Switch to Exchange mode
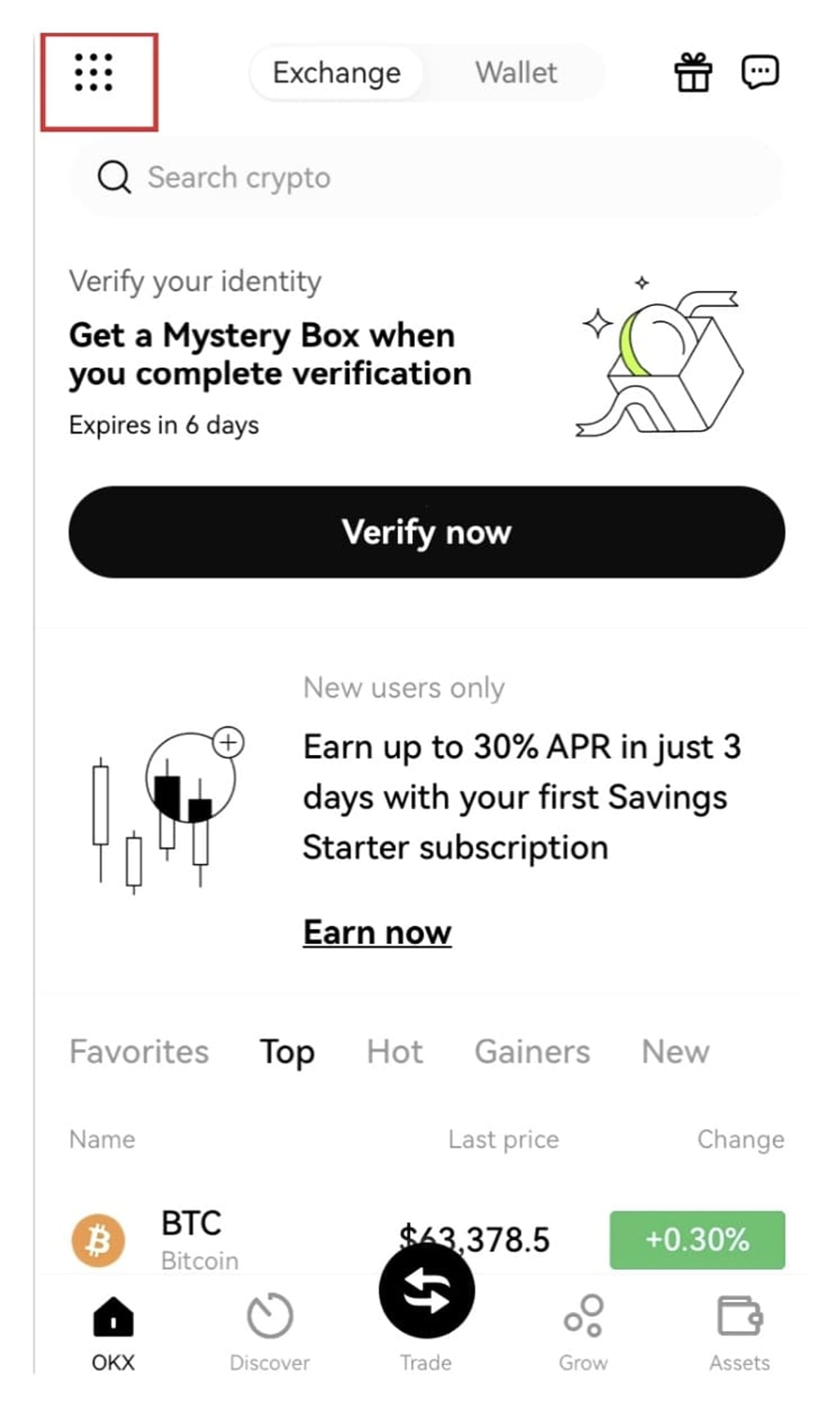This screenshot has height=1406, width=840. [x=337, y=73]
